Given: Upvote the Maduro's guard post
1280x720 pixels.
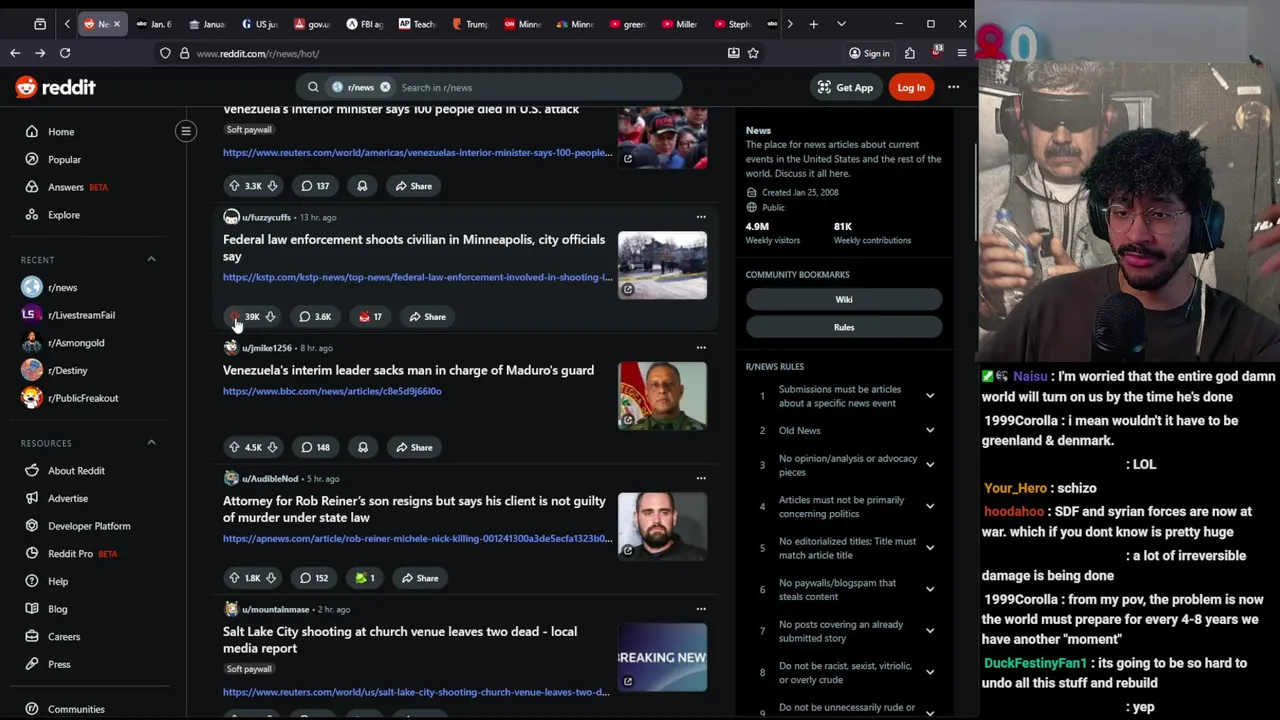Looking at the screenshot, I should (234, 447).
